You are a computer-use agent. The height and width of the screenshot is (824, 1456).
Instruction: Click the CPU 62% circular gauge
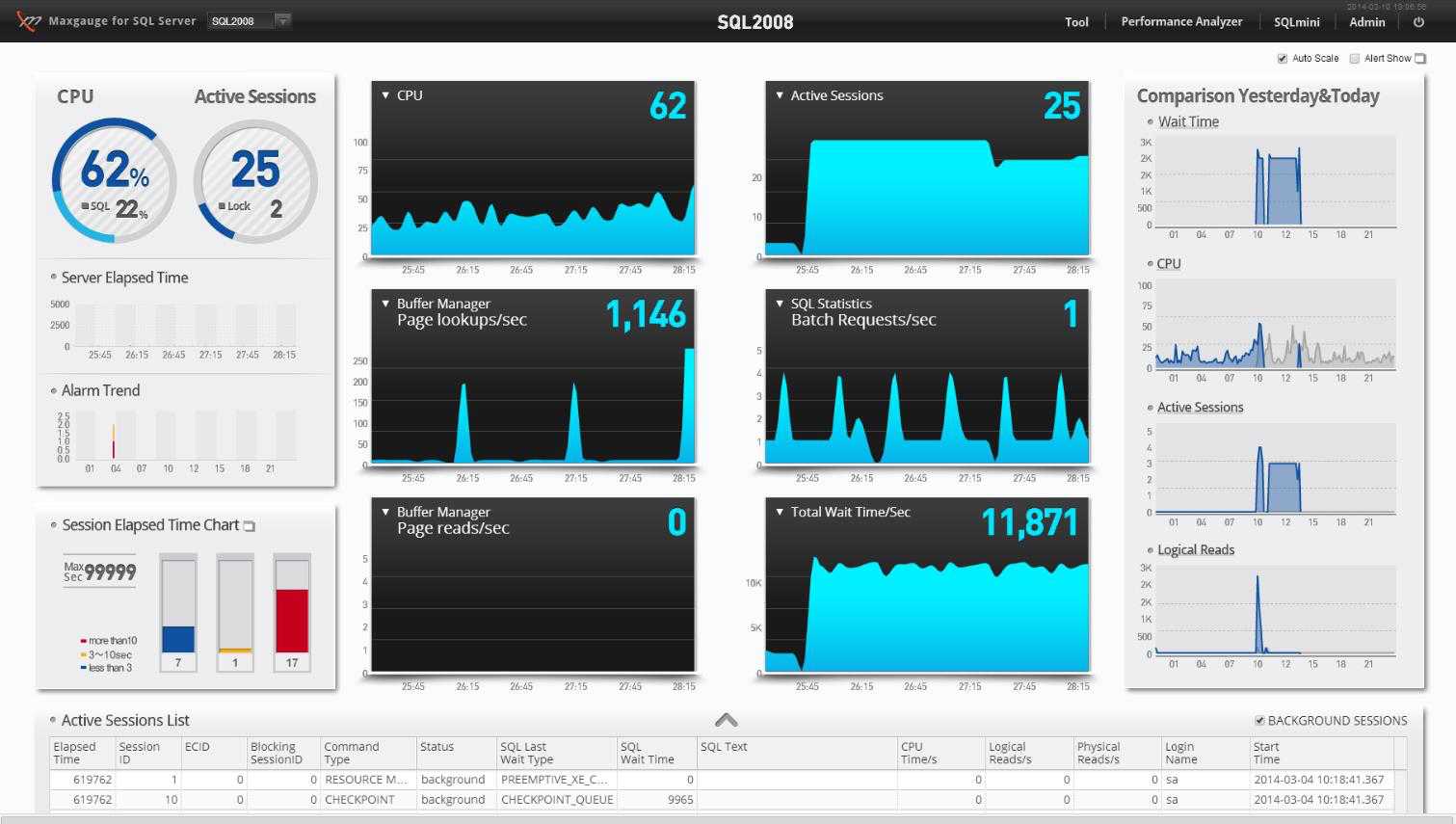114,180
